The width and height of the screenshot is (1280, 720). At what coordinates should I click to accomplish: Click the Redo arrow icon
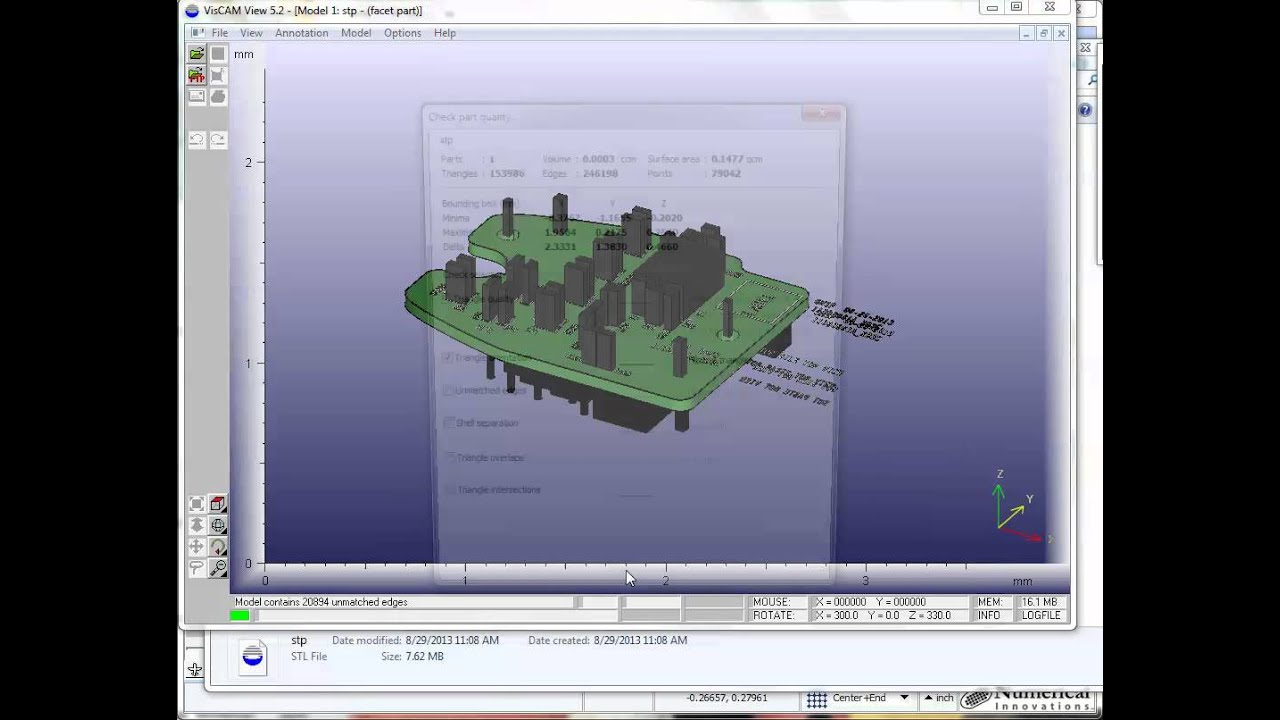[x=218, y=140]
